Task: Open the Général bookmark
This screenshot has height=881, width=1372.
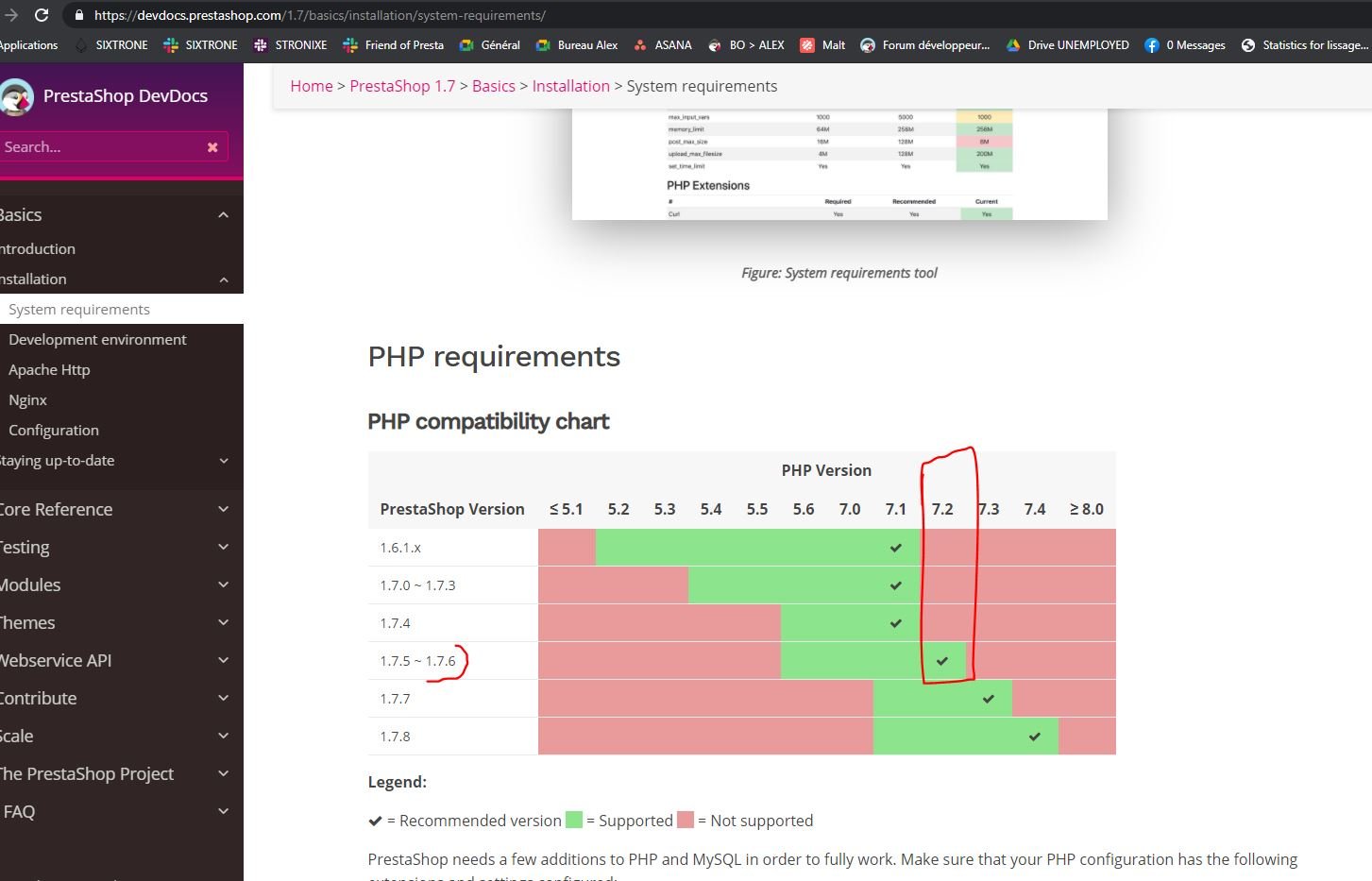Action: point(490,44)
